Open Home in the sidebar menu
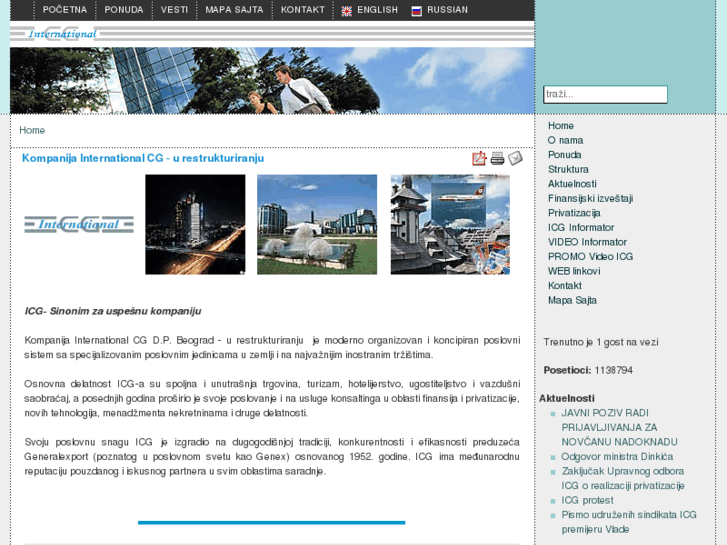Viewport: 727px width, 545px height. [x=561, y=126]
